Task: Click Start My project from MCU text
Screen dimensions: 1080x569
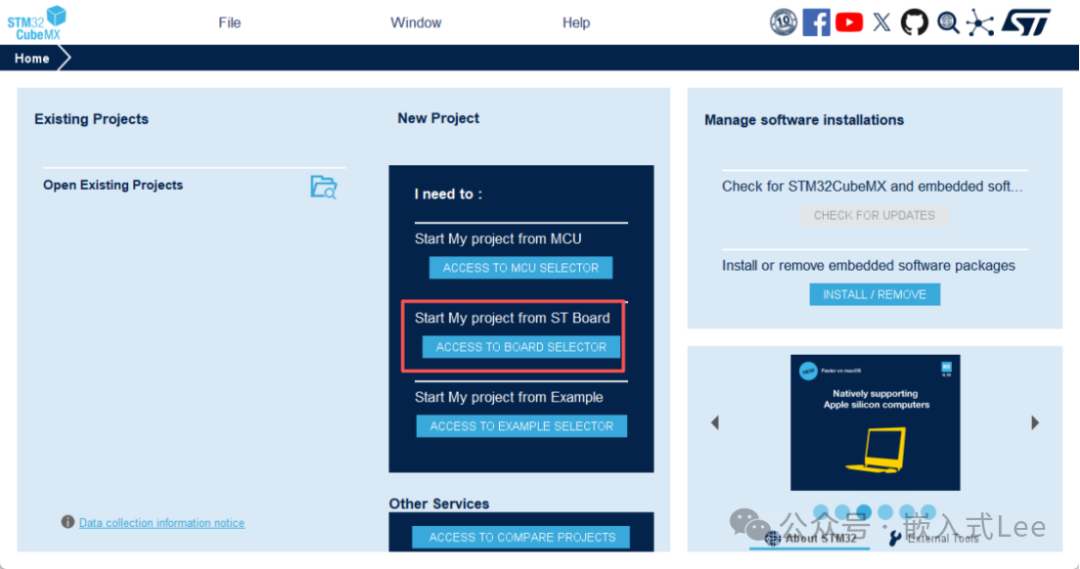Action: pyautogui.click(x=498, y=239)
